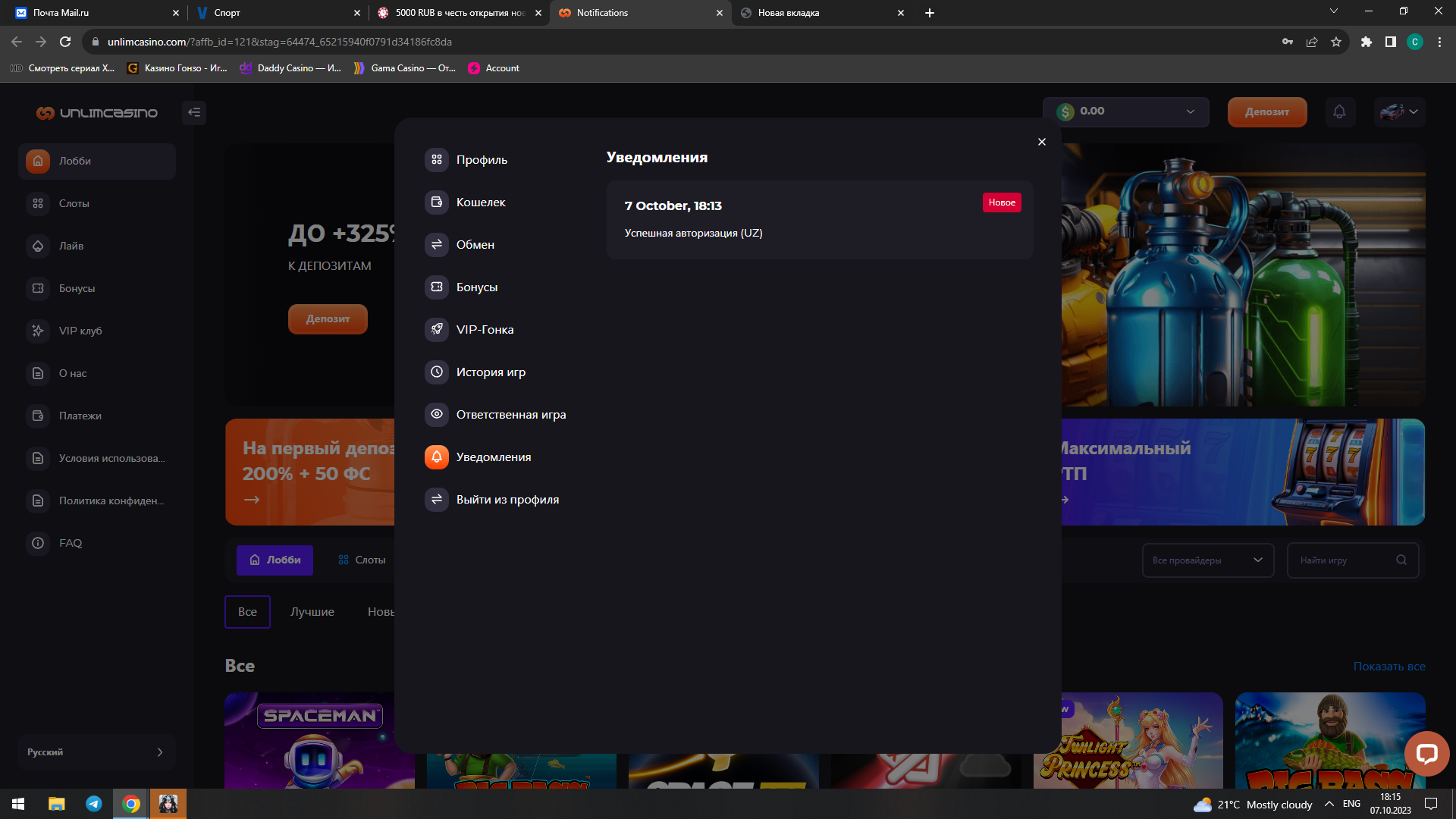Image resolution: width=1456 pixels, height=819 pixels.
Task: Click the orange Депозит header button
Action: point(1266,112)
